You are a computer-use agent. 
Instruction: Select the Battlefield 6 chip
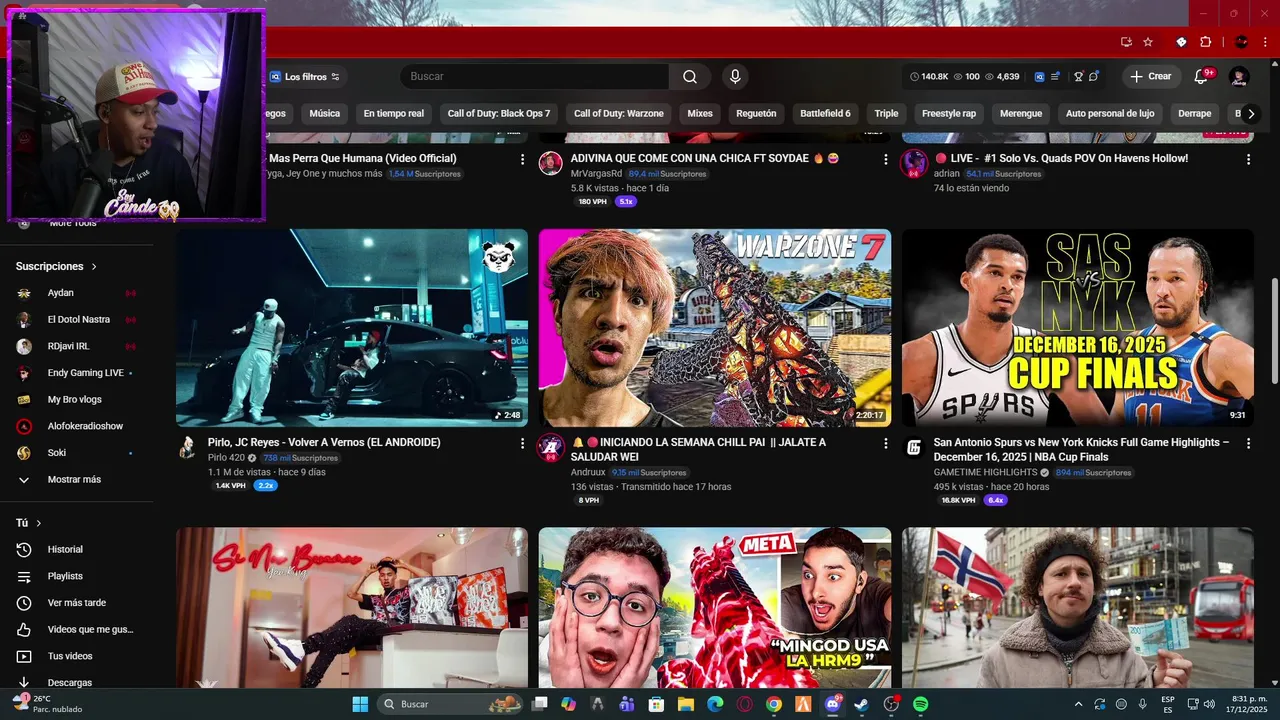(825, 113)
